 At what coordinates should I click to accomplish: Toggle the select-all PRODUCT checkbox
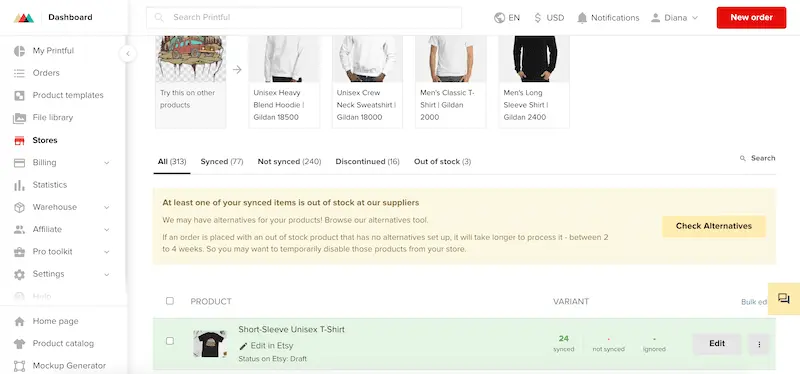click(170, 301)
